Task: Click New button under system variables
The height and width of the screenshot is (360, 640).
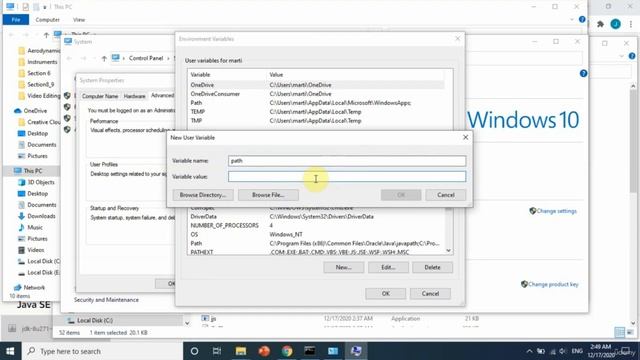Action: click(x=344, y=267)
